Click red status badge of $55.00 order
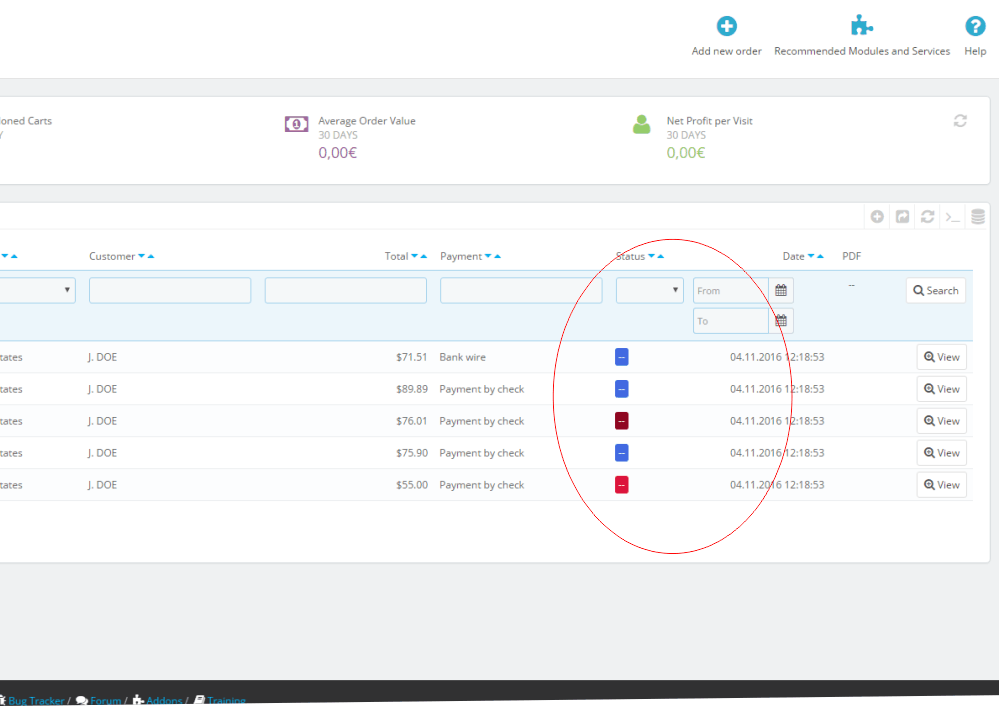 tap(622, 485)
